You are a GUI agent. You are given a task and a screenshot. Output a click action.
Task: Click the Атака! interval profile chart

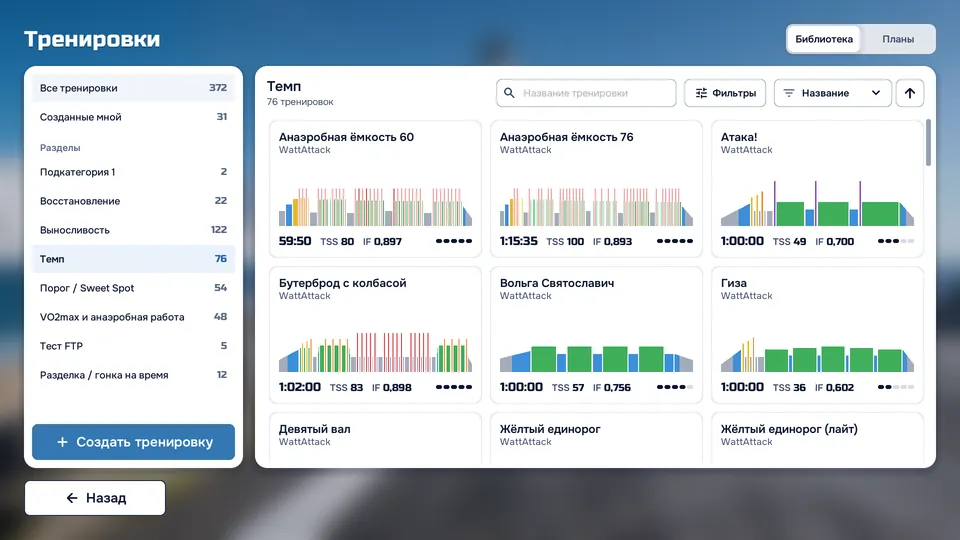tap(817, 204)
